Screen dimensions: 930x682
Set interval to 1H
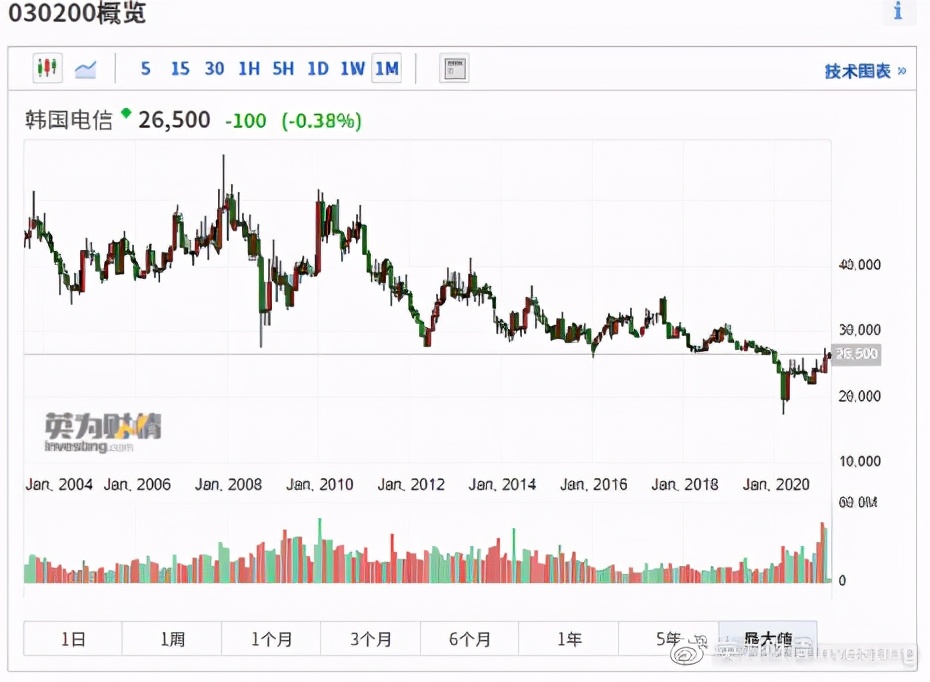coord(249,69)
